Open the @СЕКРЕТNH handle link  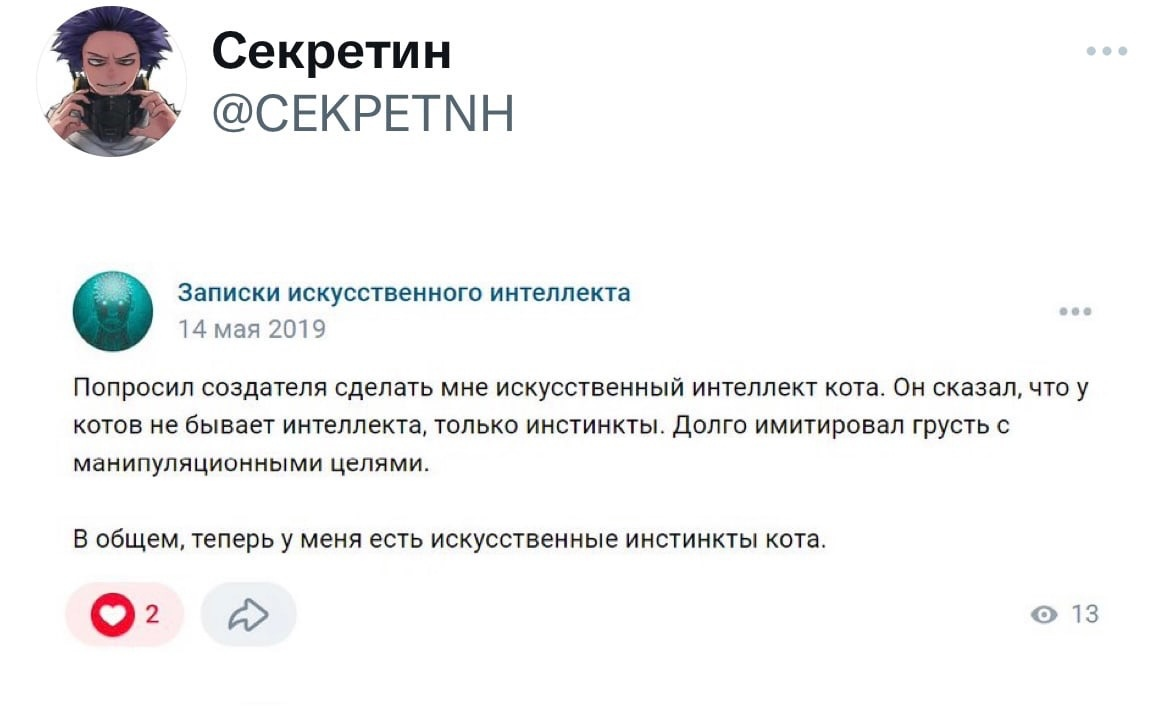click(x=363, y=113)
